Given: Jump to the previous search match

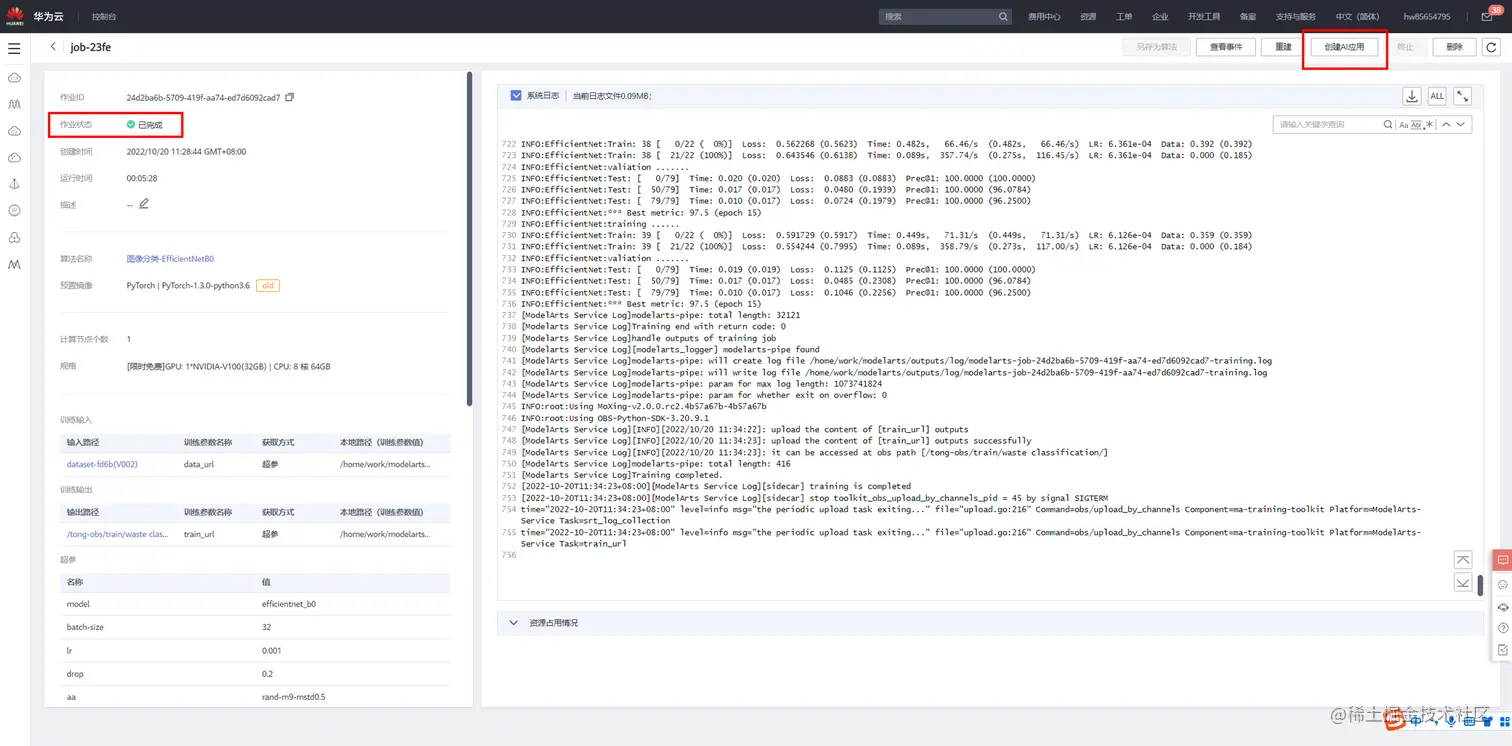Looking at the screenshot, I should pos(1446,125).
